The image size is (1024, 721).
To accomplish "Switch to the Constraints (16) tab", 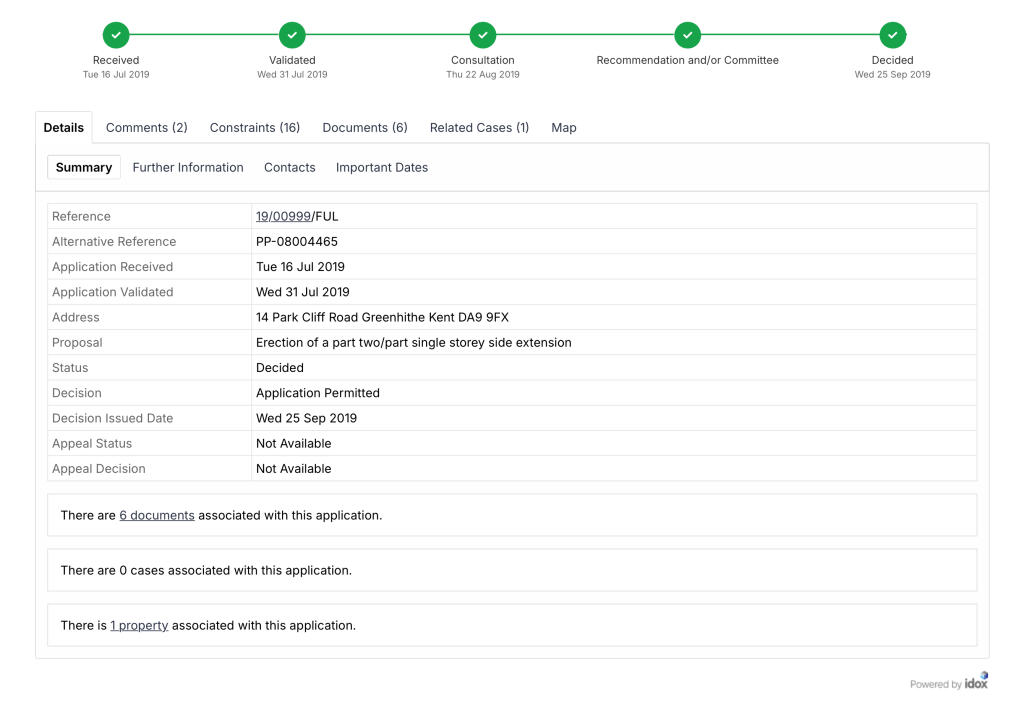I will 254,128.
